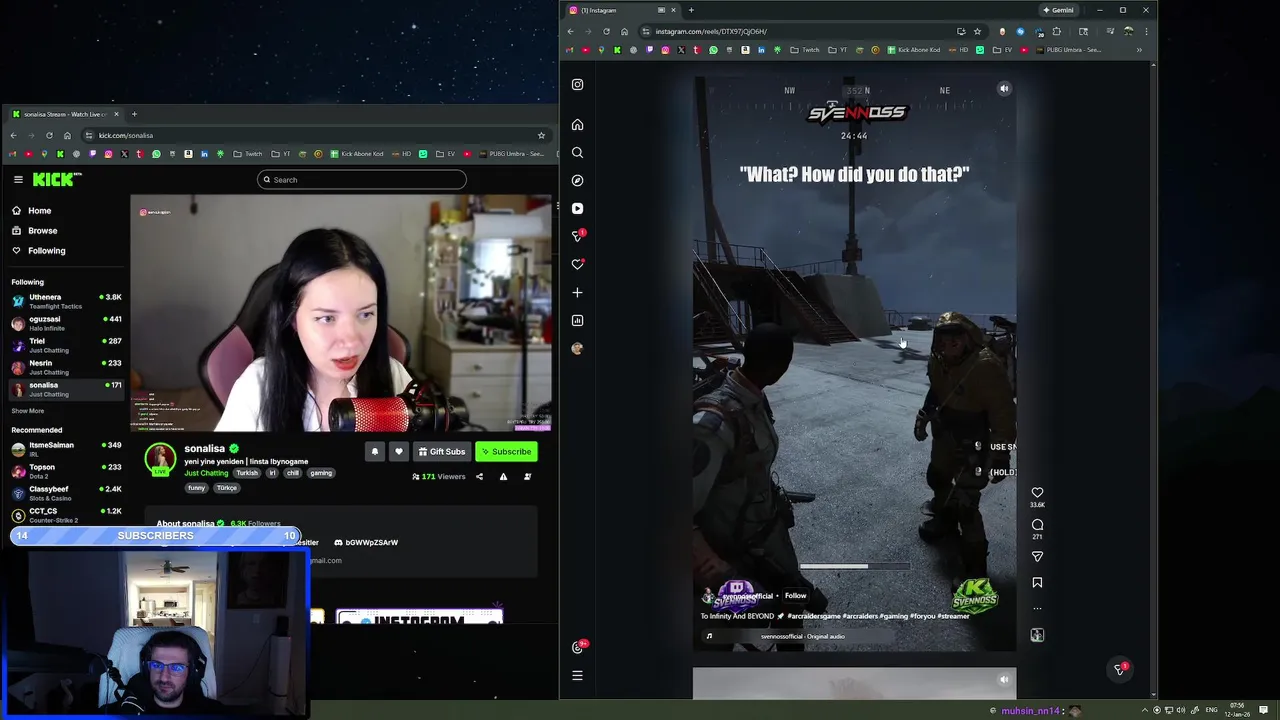Share the sonalisa stream

coord(479,477)
